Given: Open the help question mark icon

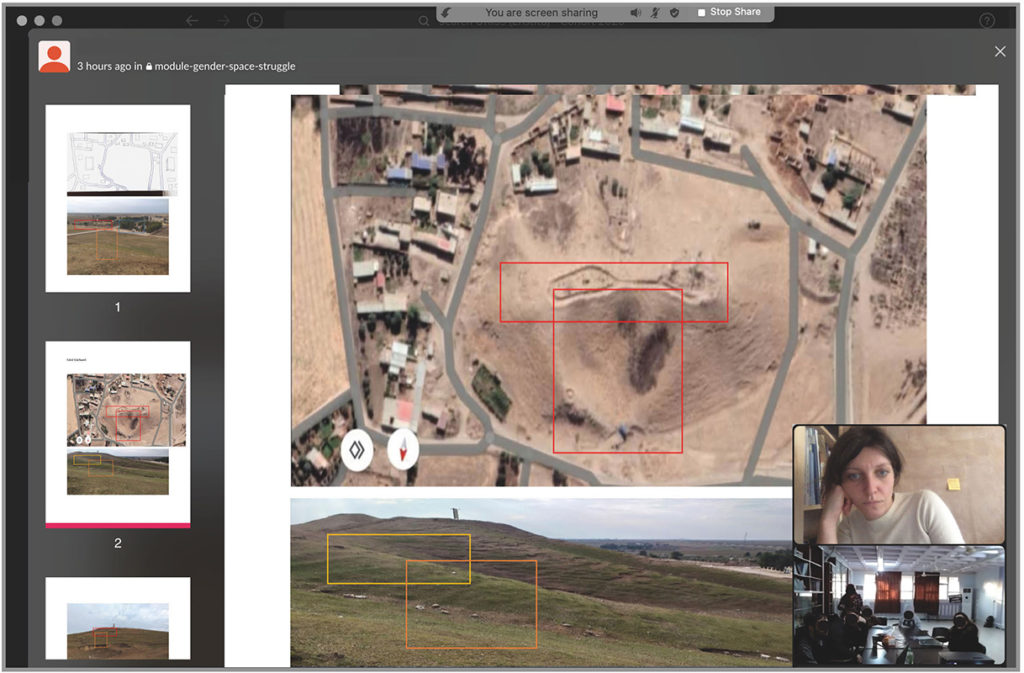Looking at the screenshot, I should pyautogui.click(x=987, y=21).
